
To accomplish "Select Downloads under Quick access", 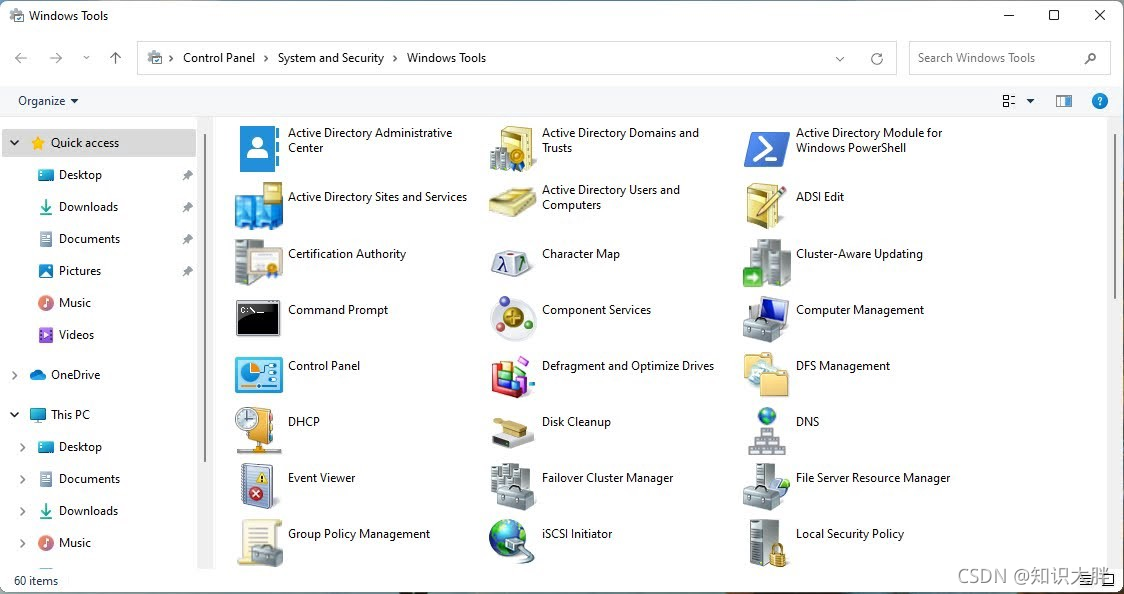I will pyautogui.click(x=88, y=207).
